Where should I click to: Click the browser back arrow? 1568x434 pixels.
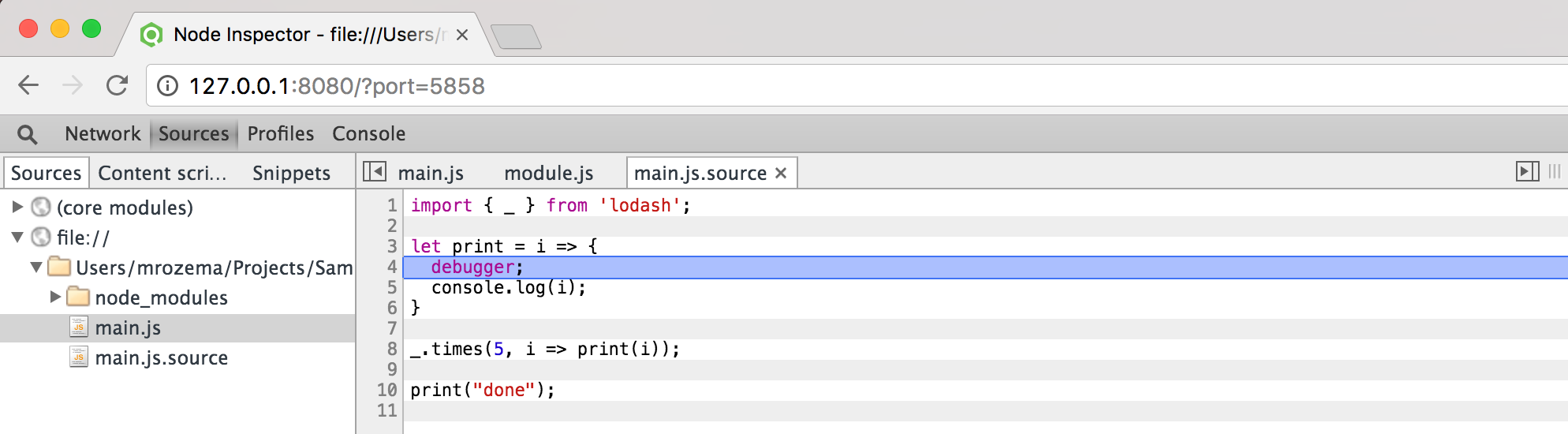[x=28, y=85]
